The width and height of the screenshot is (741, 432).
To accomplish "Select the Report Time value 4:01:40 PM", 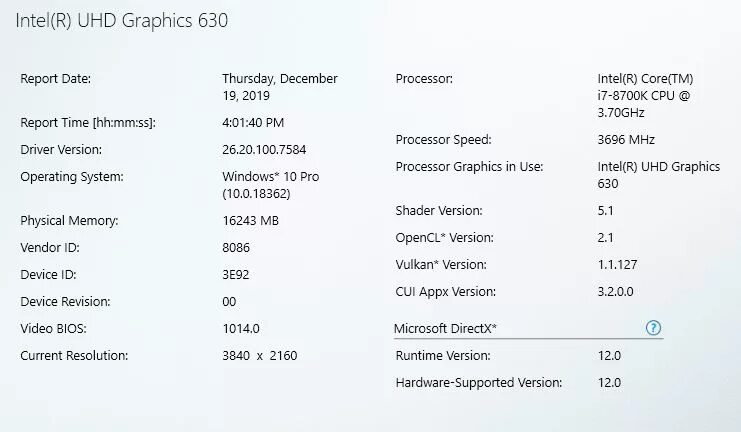I will 253,123.
